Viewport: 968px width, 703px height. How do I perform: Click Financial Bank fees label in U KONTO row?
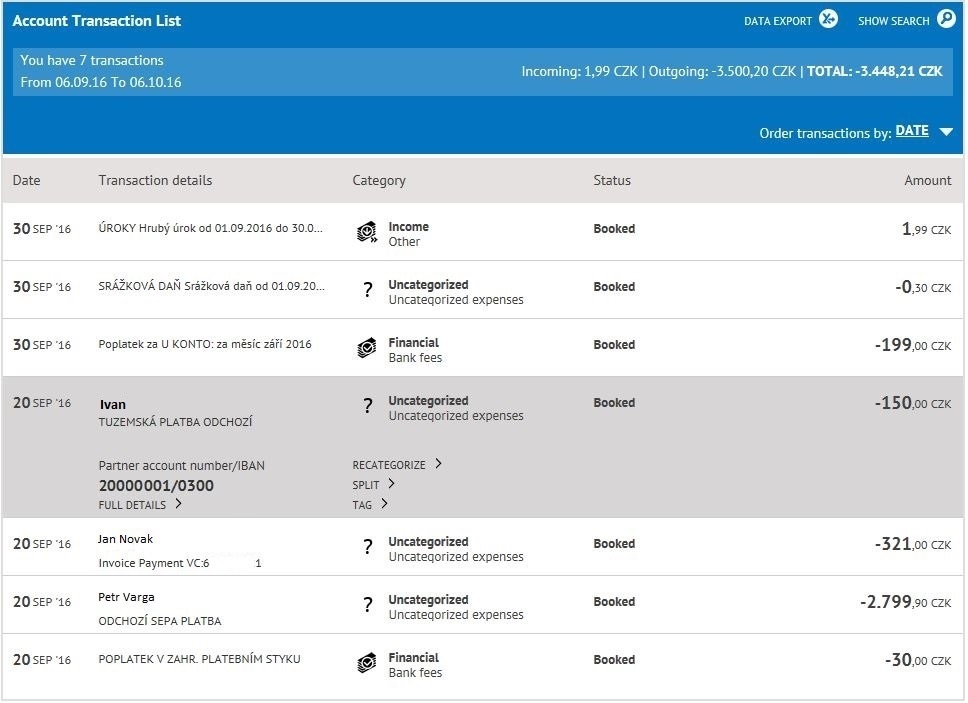coord(415,351)
